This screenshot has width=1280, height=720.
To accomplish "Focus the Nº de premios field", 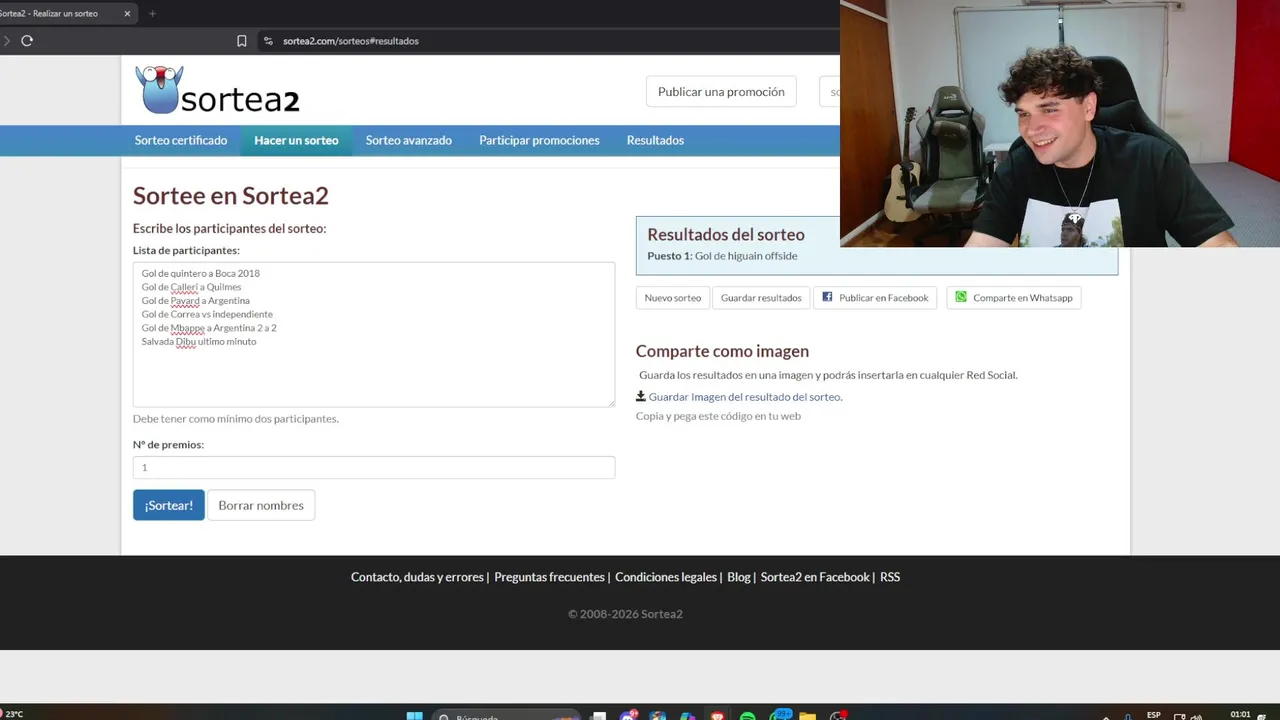I will click(374, 467).
